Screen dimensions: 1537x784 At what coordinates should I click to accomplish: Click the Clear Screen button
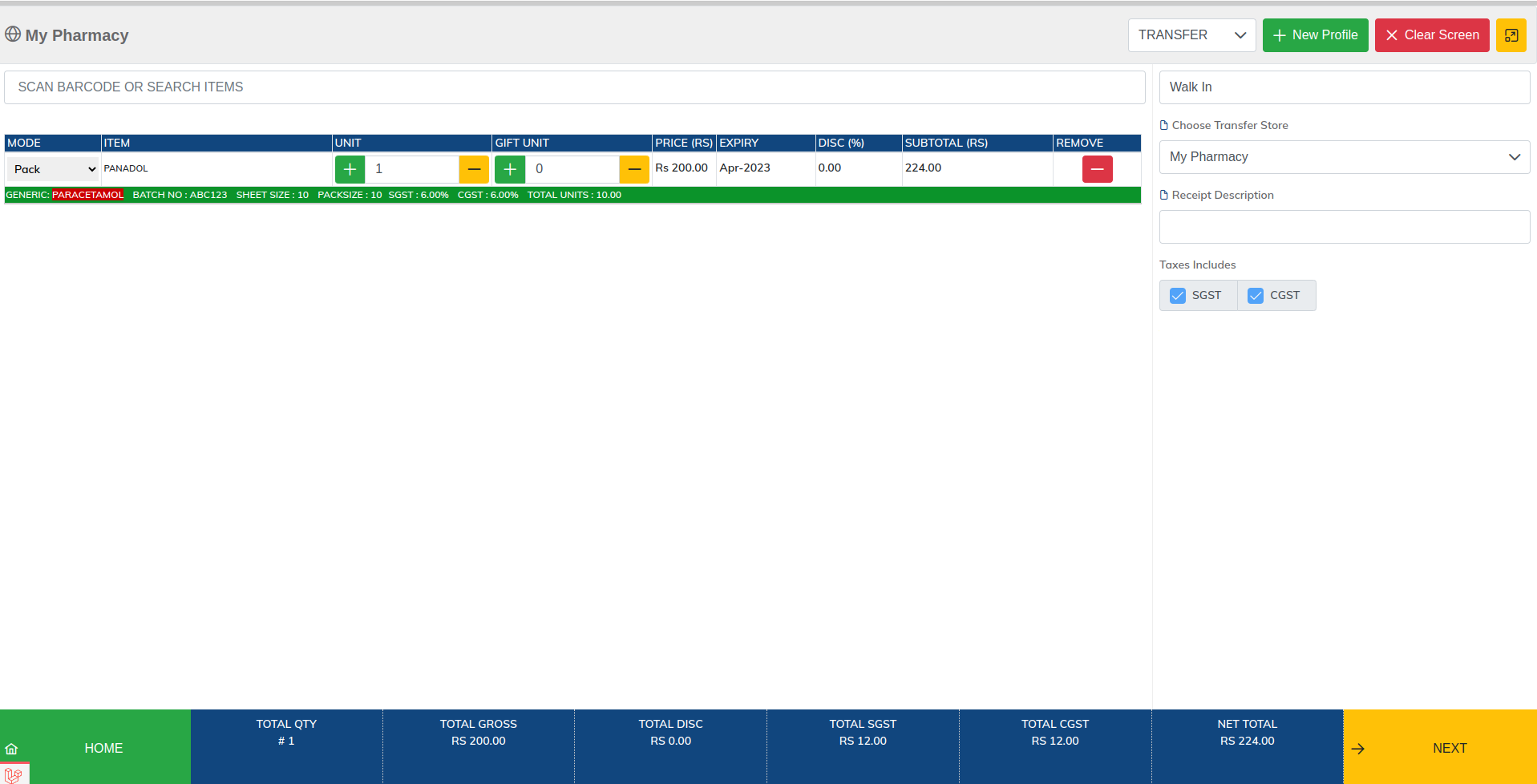coord(1431,35)
